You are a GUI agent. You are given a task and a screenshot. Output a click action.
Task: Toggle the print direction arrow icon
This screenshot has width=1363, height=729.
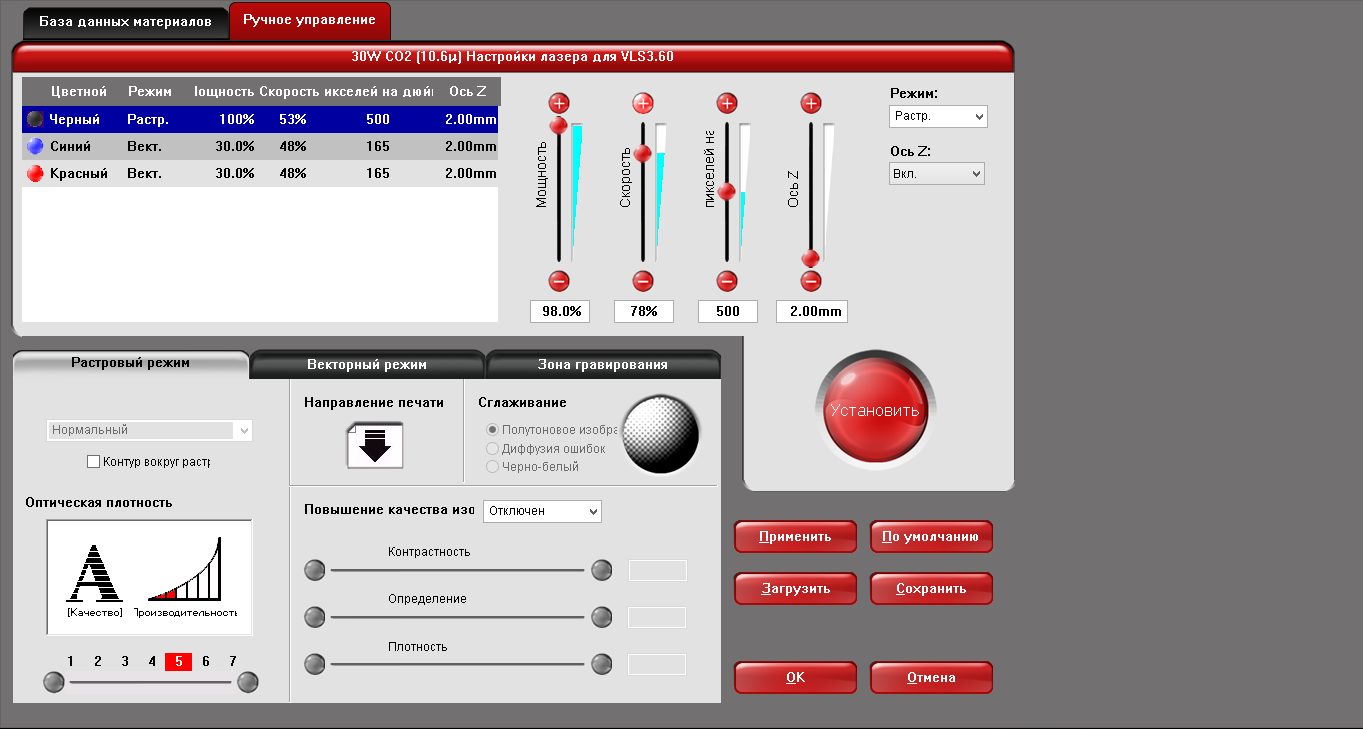click(375, 444)
